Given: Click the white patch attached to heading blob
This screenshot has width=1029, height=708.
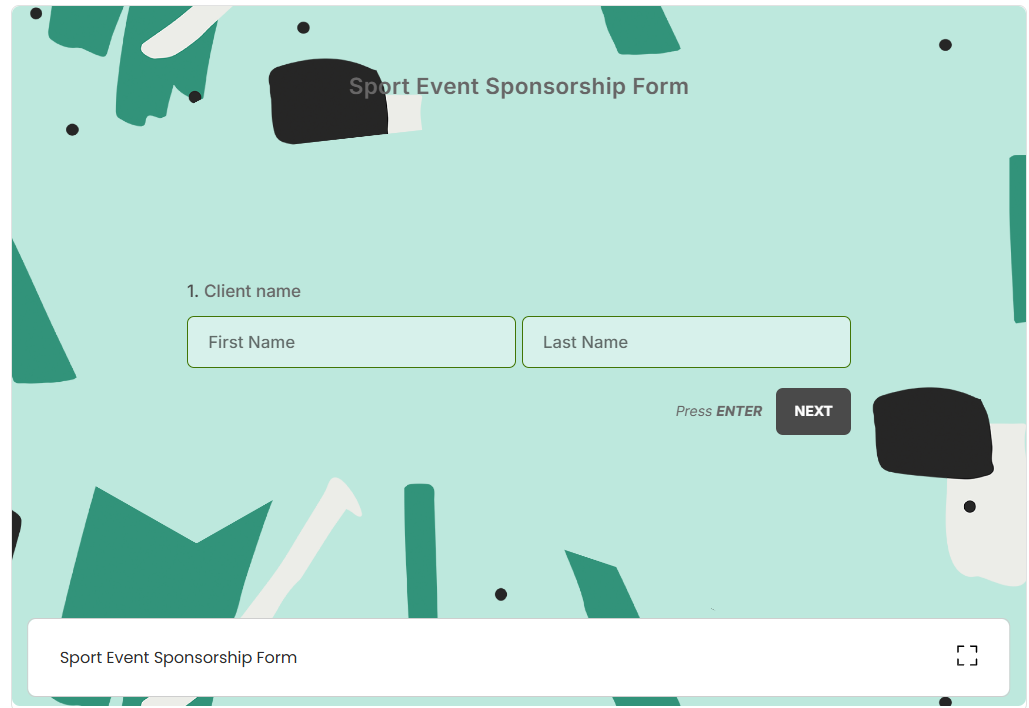Looking at the screenshot, I should (404, 114).
